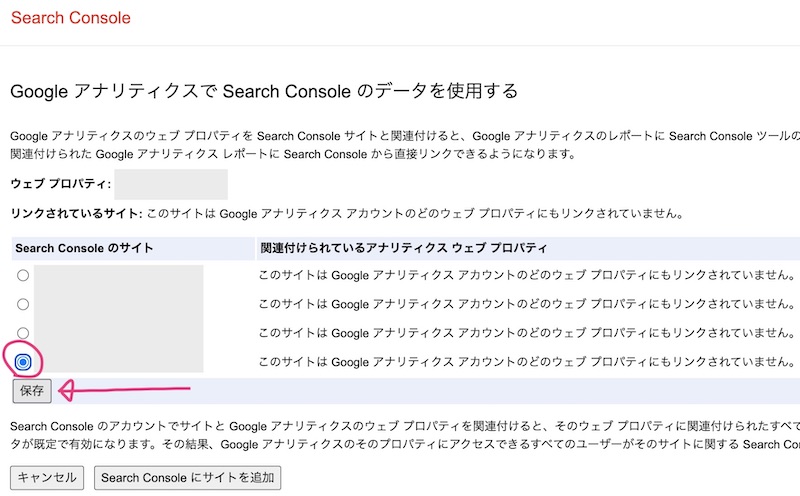Click the 保存 button
Screen dimensions: 800x496
pyautogui.click(x=32, y=391)
